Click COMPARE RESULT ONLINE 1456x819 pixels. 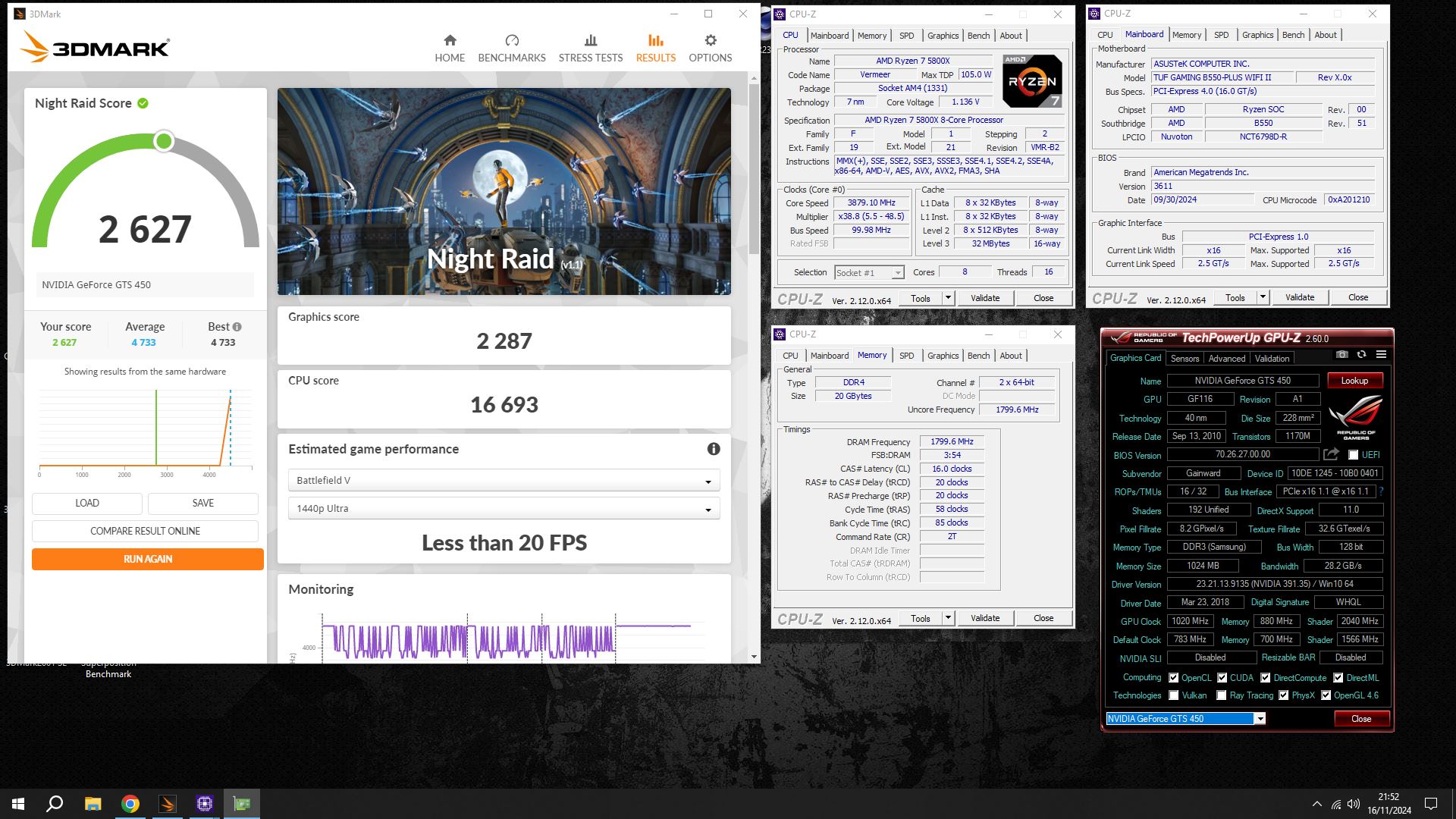[x=145, y=531]
